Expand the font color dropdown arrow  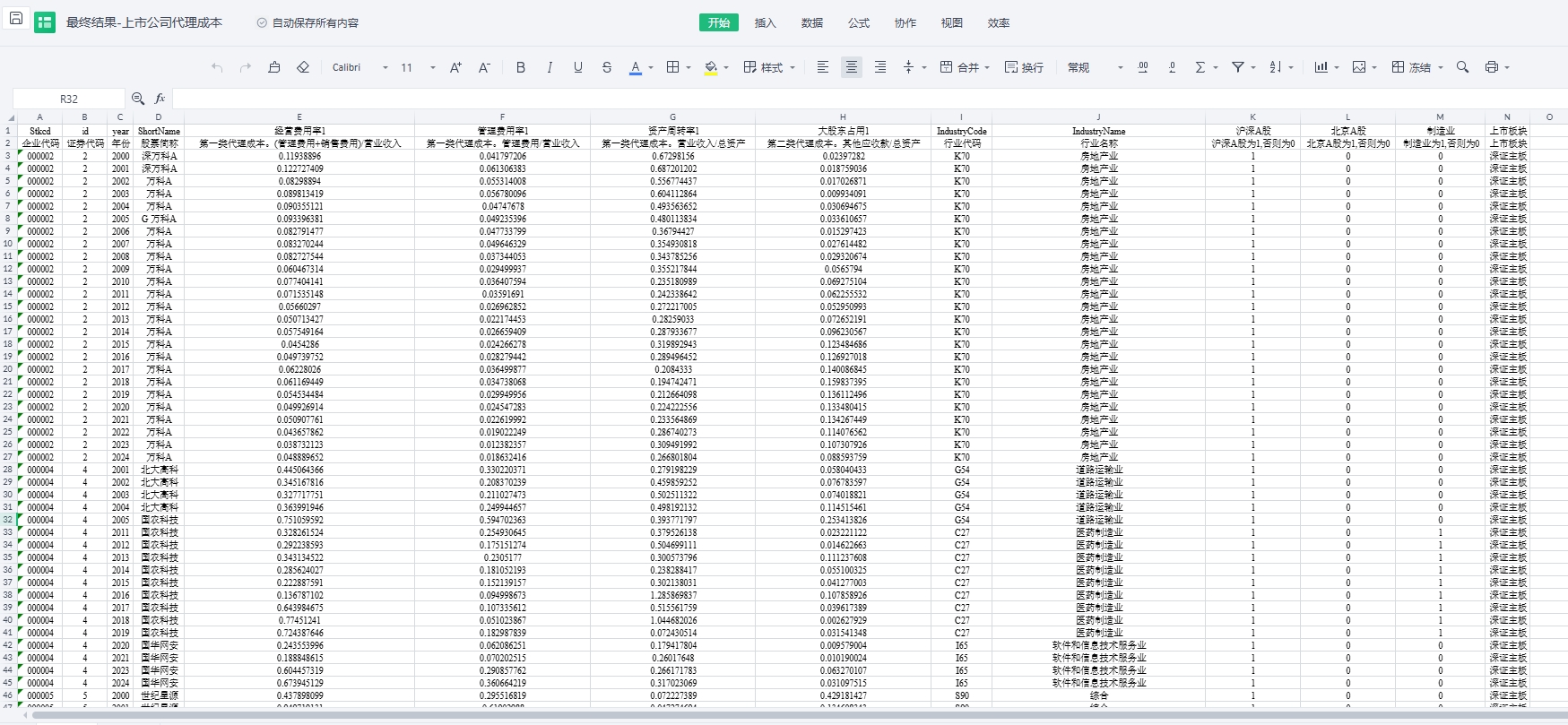point(651,67)
